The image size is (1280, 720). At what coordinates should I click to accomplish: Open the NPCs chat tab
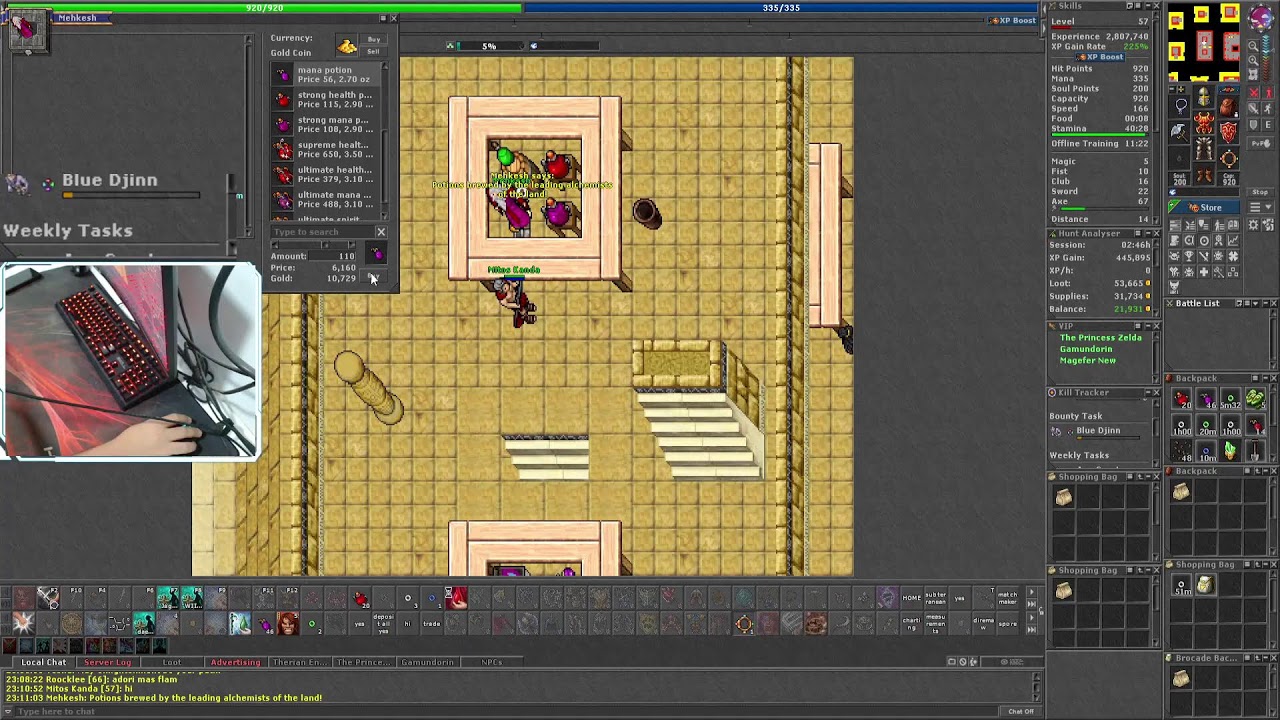click(x=491, y=662)
